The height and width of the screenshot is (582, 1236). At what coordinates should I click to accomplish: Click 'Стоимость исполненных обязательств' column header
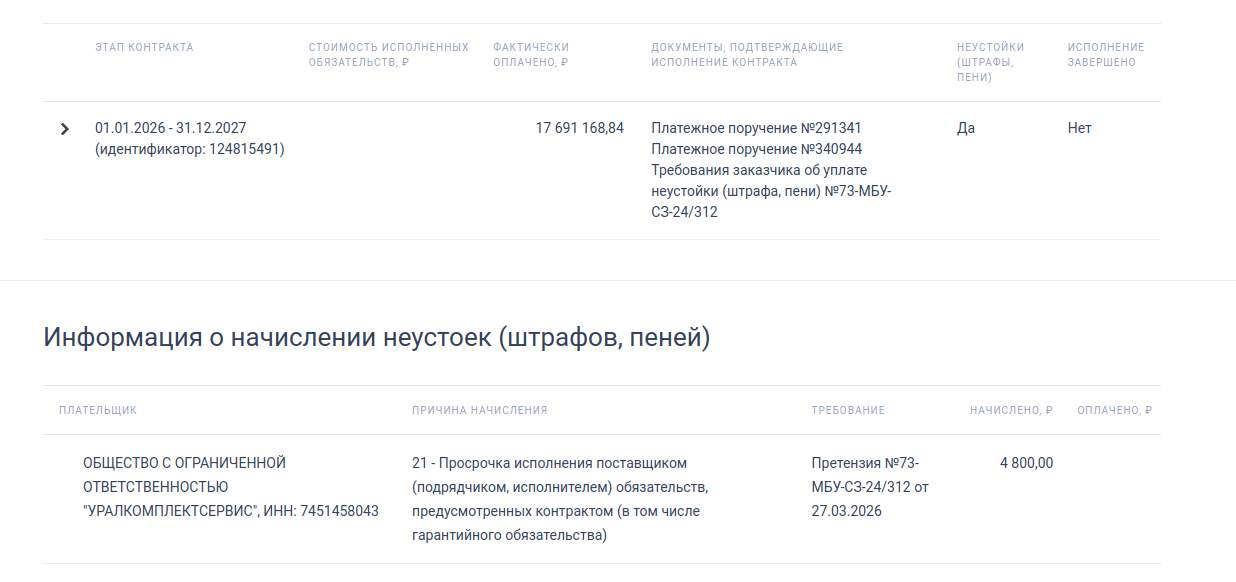point(388,54)
